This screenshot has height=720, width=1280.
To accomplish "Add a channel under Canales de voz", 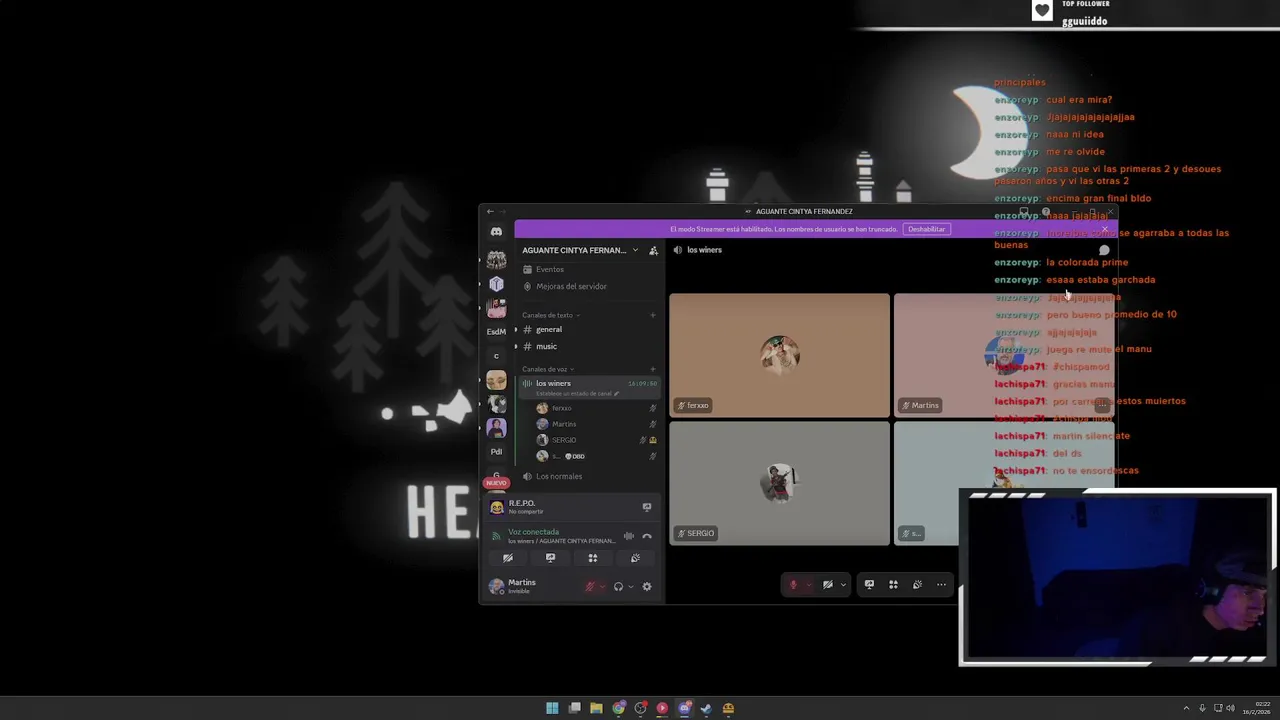I will pyautogui.click(x=653, y=369).
